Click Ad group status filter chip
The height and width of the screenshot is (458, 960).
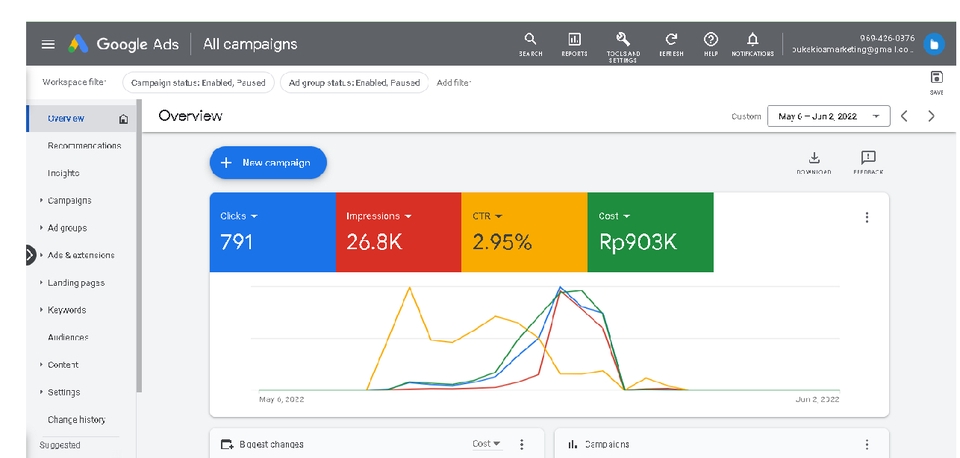click(354, 83)
